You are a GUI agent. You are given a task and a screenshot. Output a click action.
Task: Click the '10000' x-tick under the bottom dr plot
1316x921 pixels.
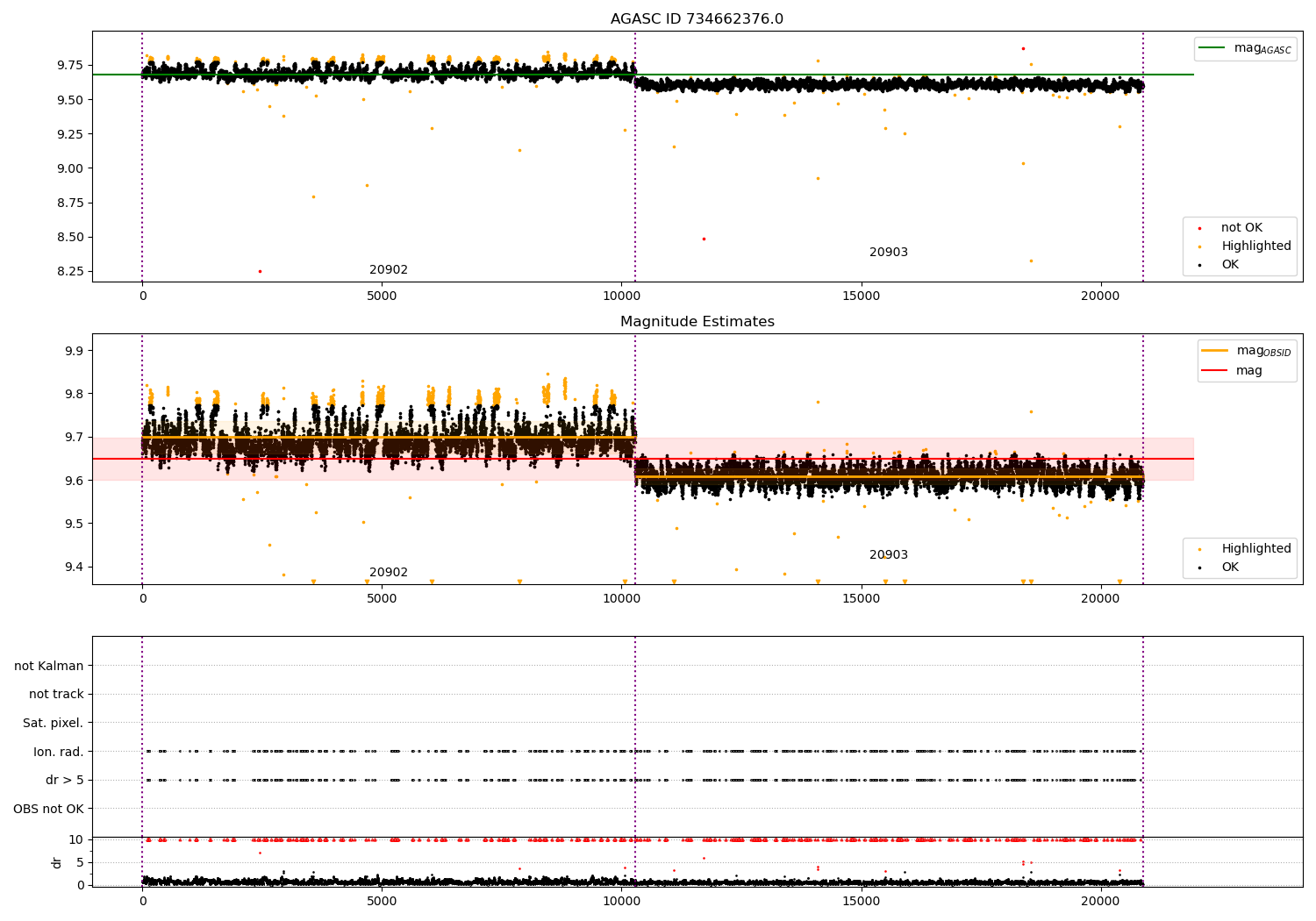621,901
